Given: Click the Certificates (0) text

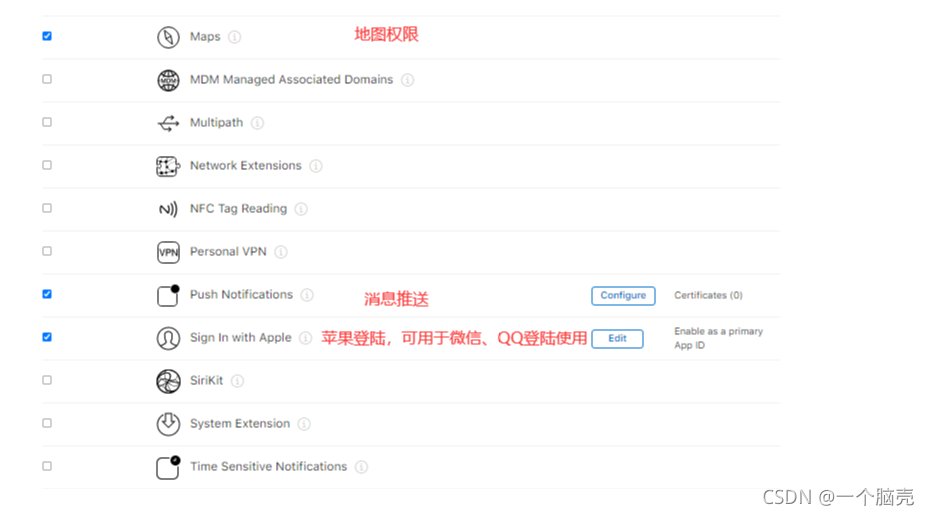Looking at the screenshot, I should pyautogui.click(x=708, y=295).
